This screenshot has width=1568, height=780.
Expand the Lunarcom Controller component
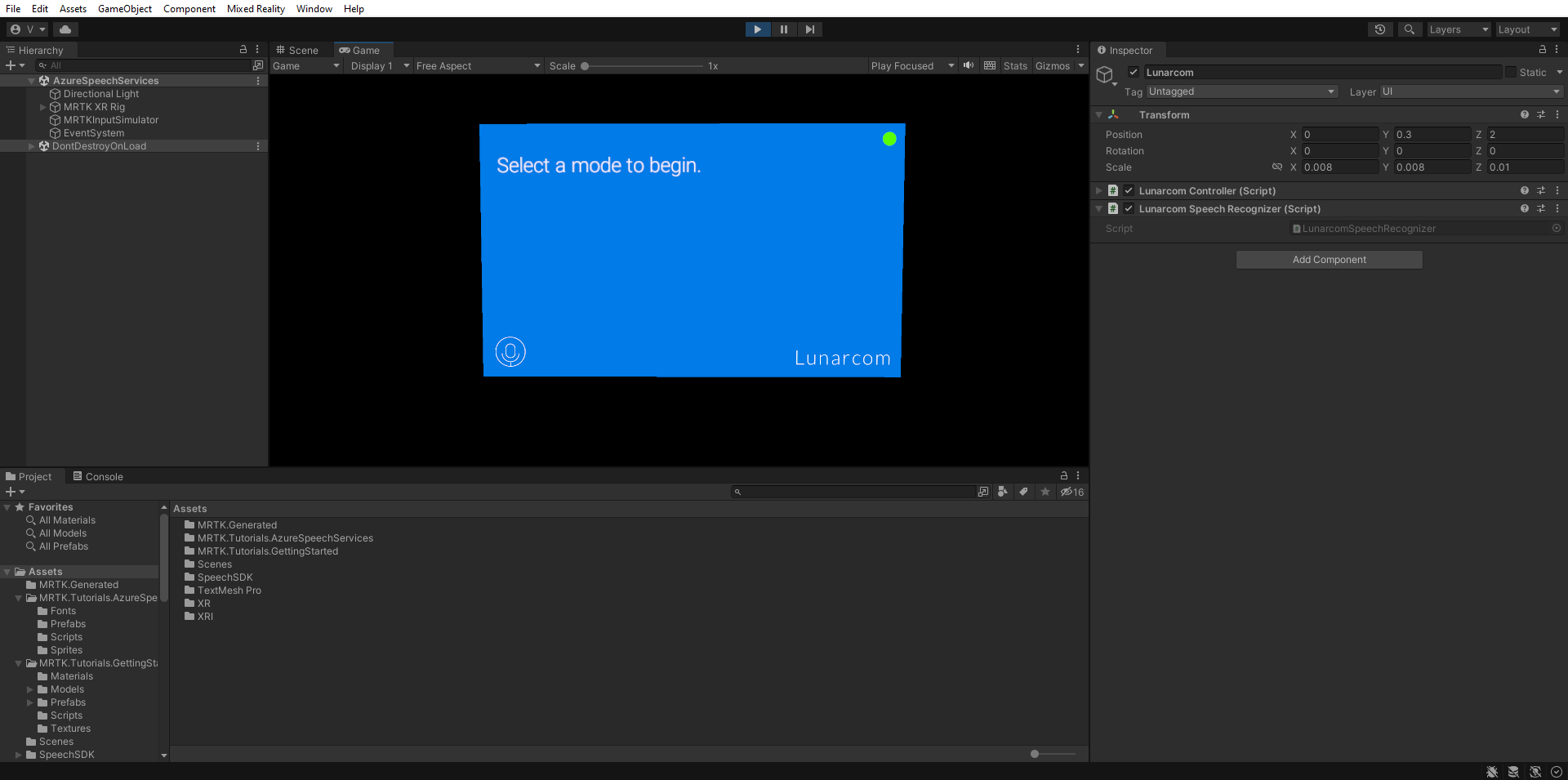[1099, 191]
